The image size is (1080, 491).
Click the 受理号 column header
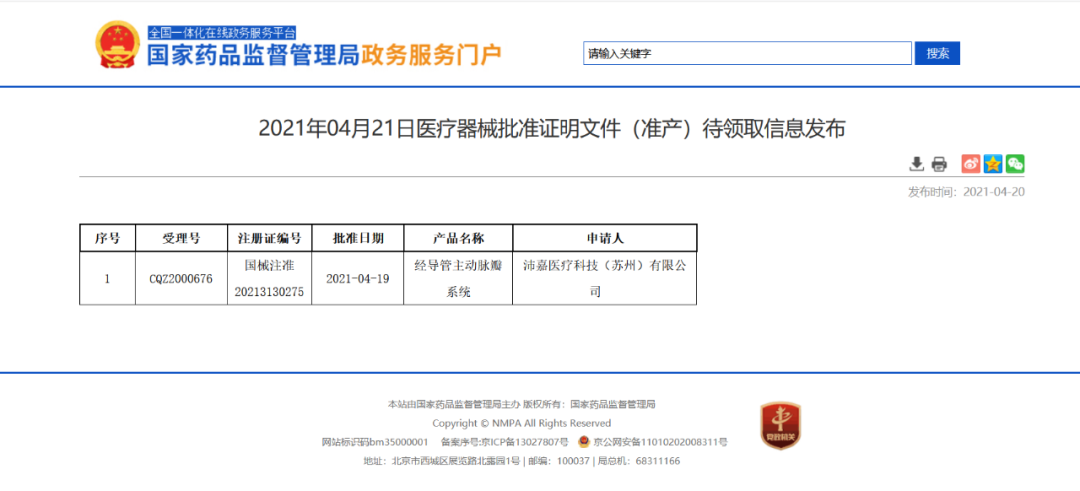(x=181, y=238)
